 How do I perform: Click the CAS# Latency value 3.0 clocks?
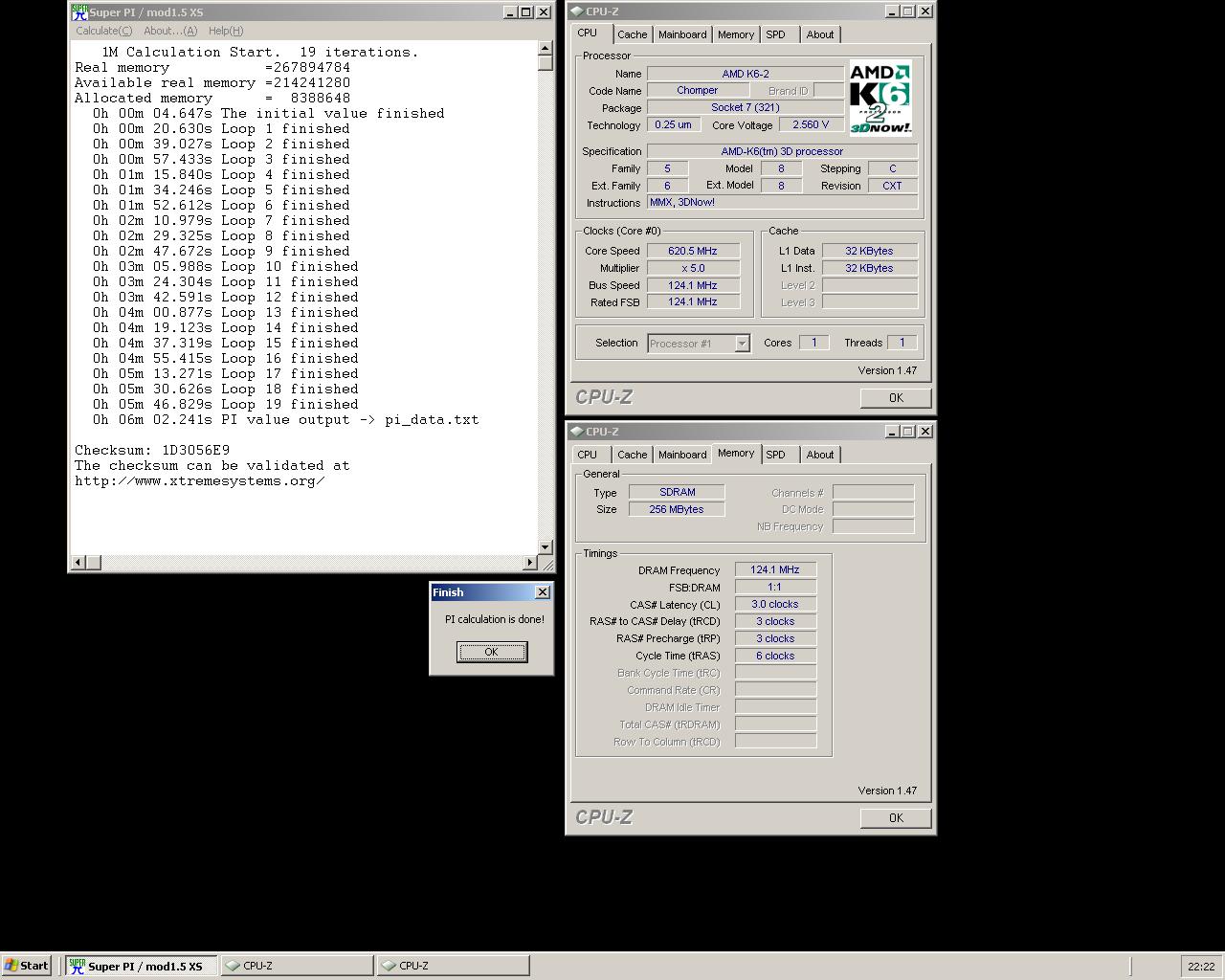pyautogui.click(x=775, y=604)
